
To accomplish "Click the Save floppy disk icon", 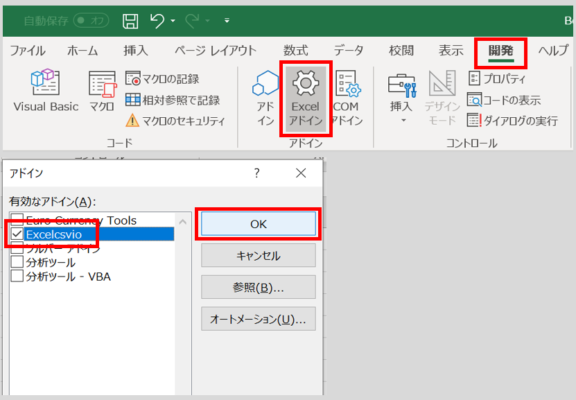I will 130,21.
